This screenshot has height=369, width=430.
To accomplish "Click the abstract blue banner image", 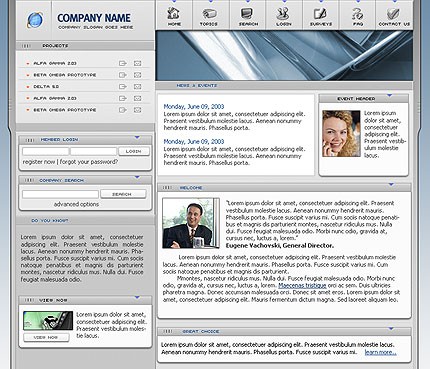I will 284,55.
